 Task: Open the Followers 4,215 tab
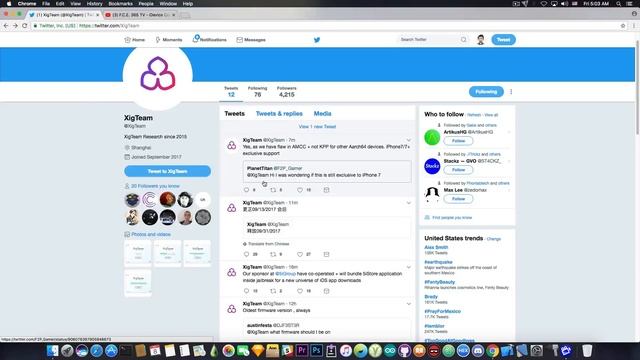coord(287,92)
